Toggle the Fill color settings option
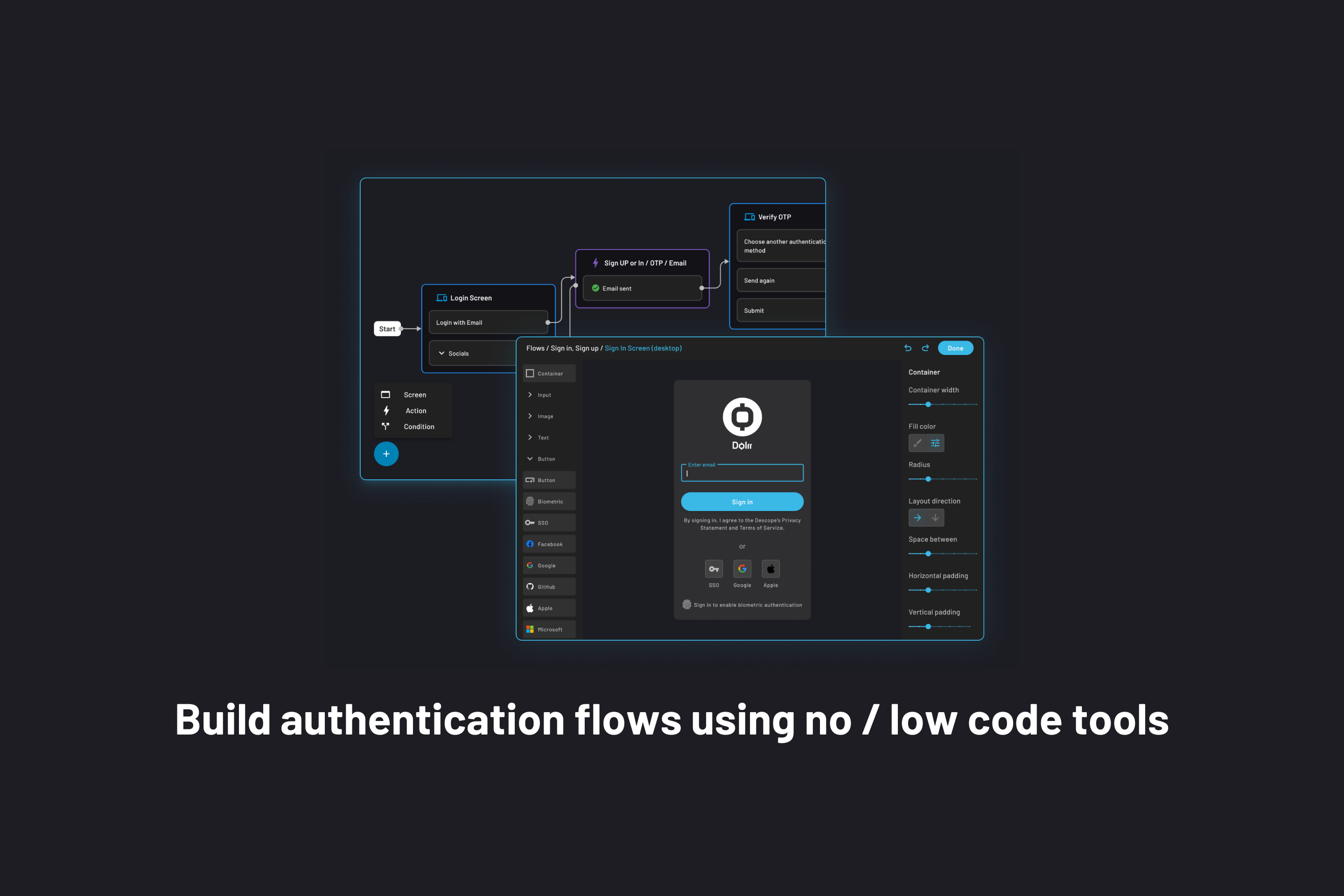The height and width of the screenshot is (896, 1344). pyautogui.click(x=935, y=443)
